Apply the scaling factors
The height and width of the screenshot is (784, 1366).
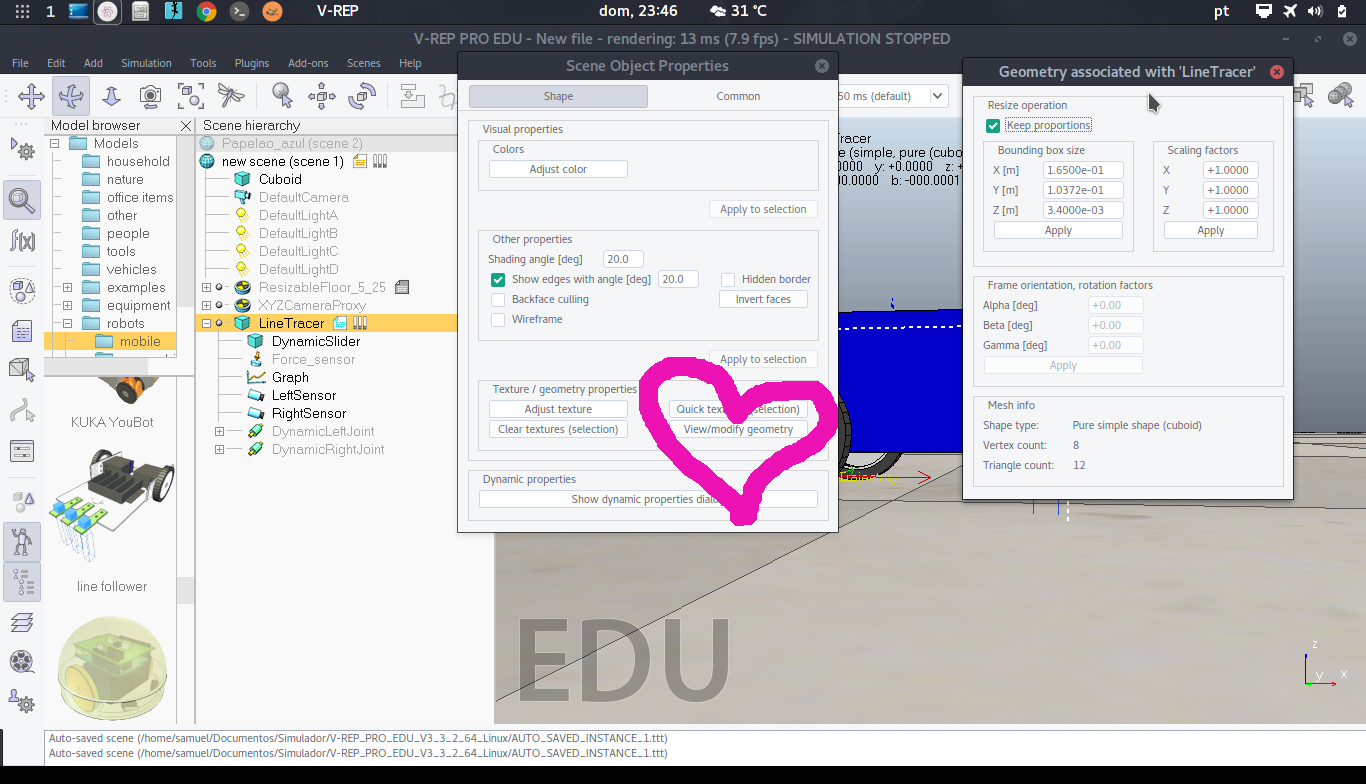pyautogui.click(x=1211, y=230)
